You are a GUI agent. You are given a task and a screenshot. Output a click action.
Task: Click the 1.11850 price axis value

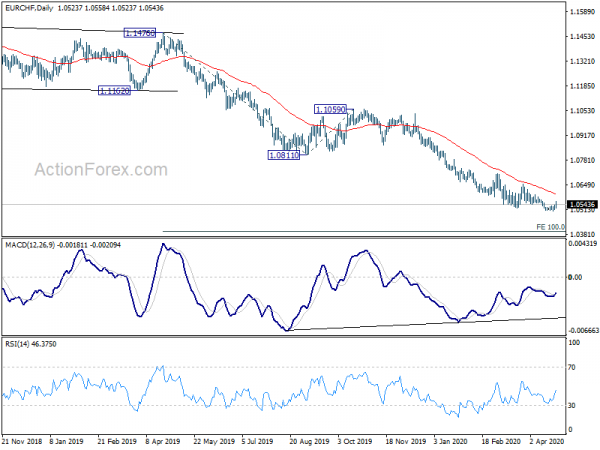[582, 86]
